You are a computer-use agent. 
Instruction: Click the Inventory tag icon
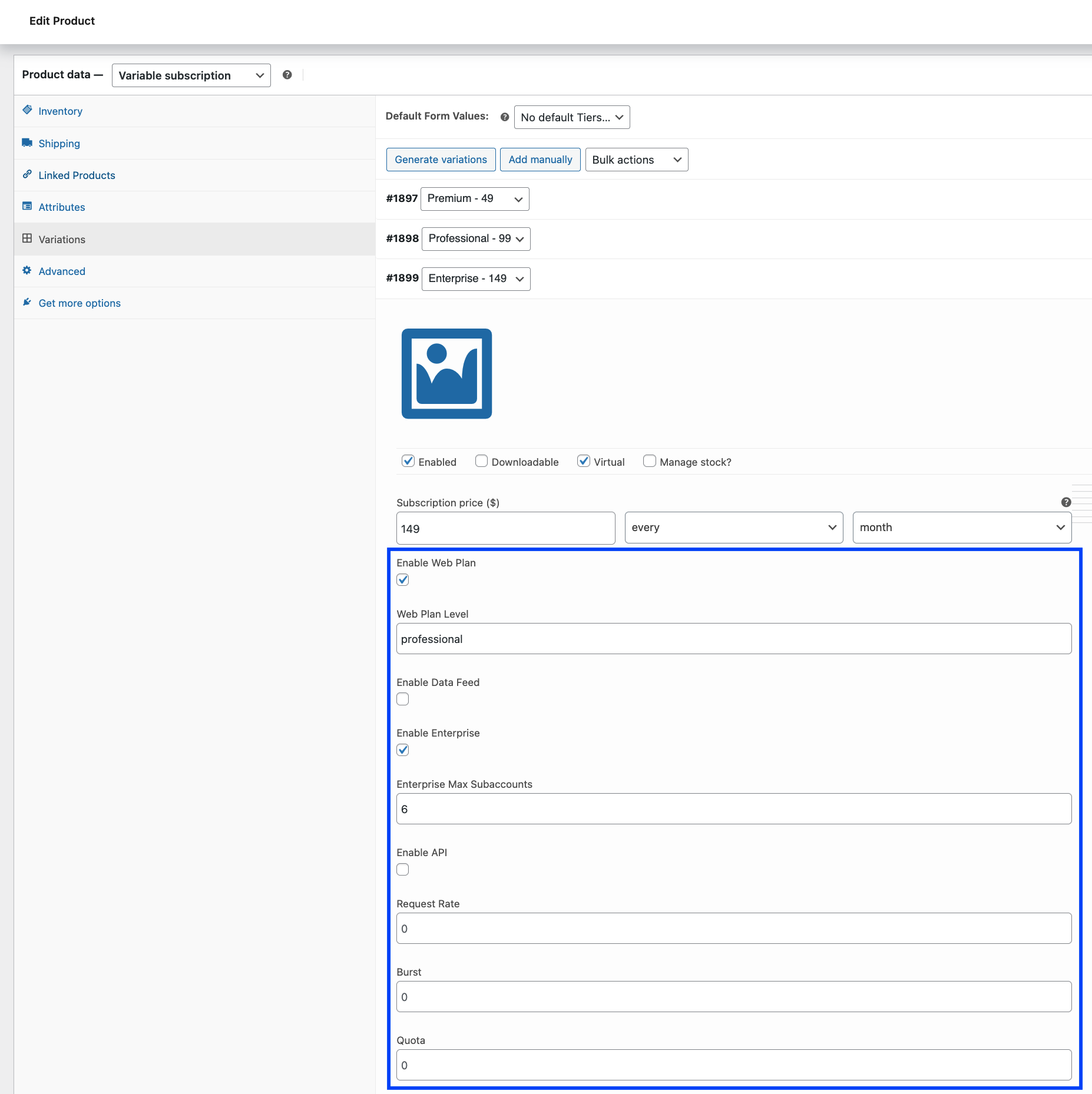[x=27, y=110]
